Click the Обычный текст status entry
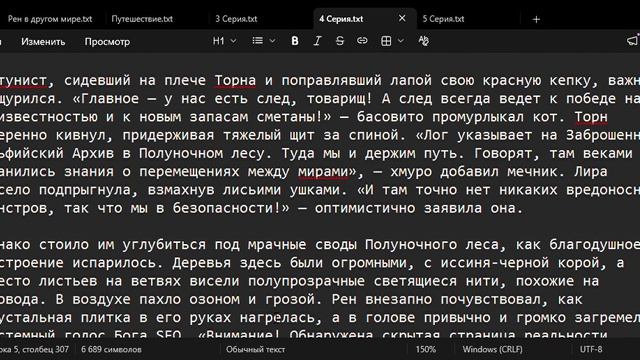This screenshot has height=360, width=640. tap(256, 349)
